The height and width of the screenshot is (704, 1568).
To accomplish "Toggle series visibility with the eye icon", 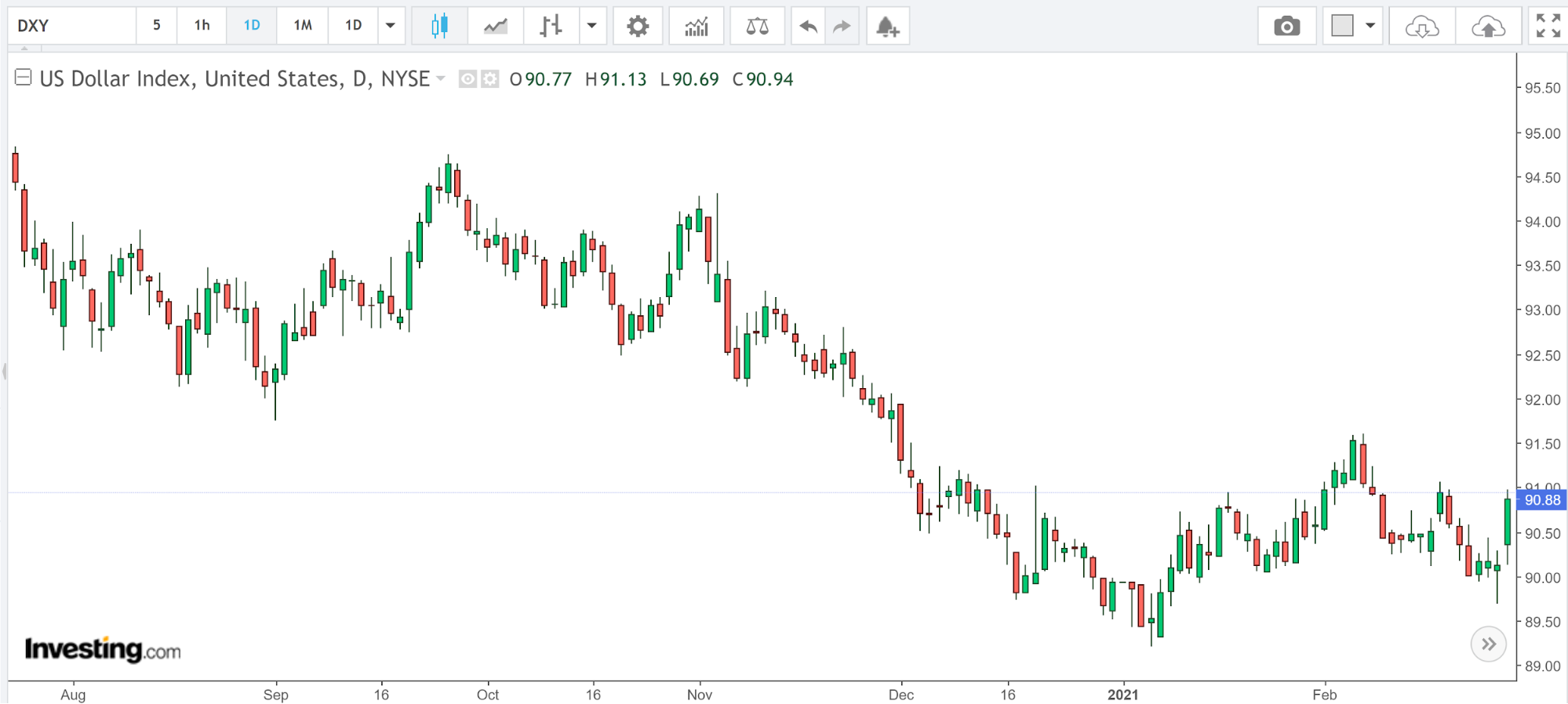I will coord(467,79).
